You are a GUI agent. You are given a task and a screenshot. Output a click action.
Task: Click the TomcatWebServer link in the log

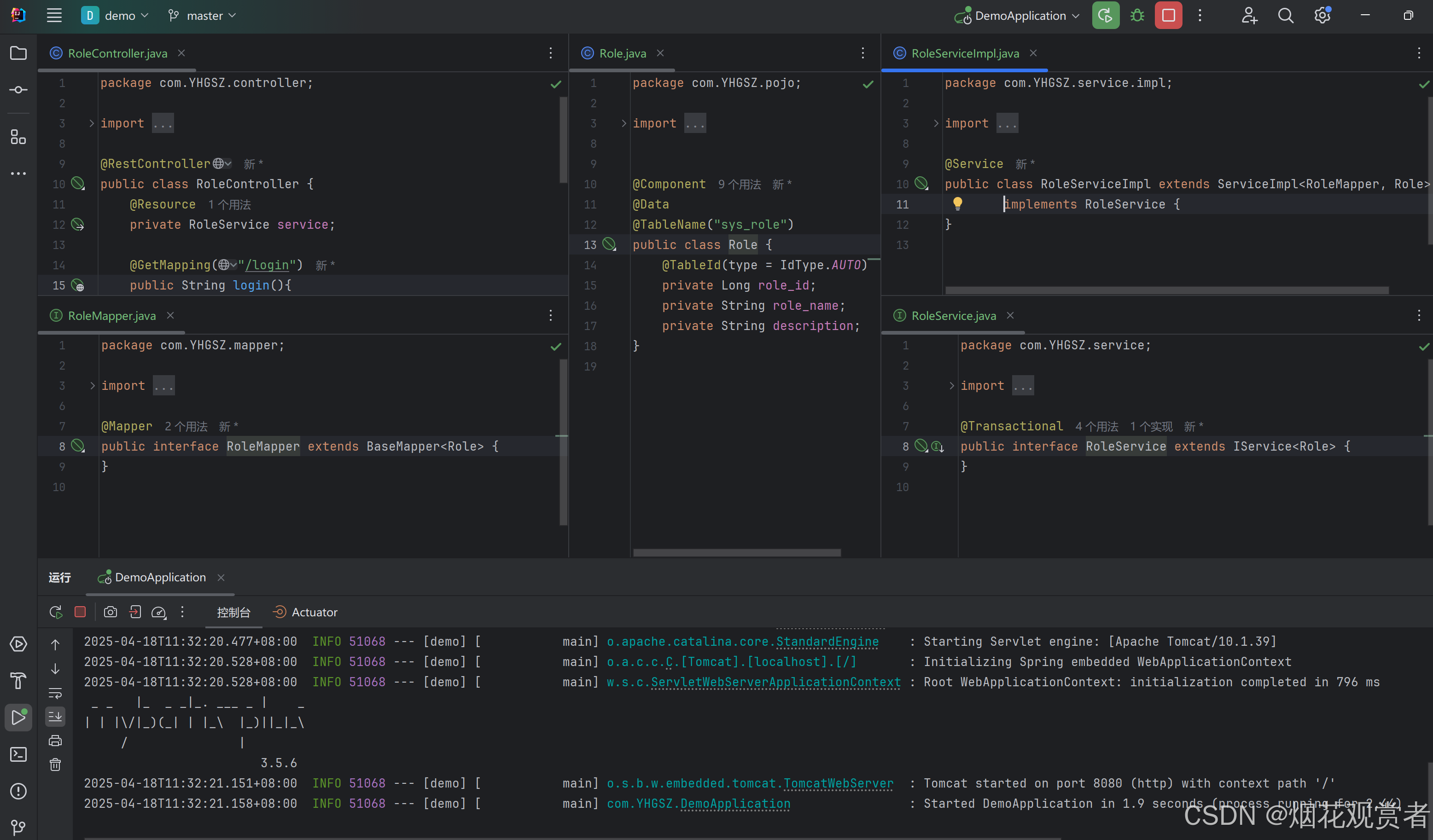click(x=838, y=782)
